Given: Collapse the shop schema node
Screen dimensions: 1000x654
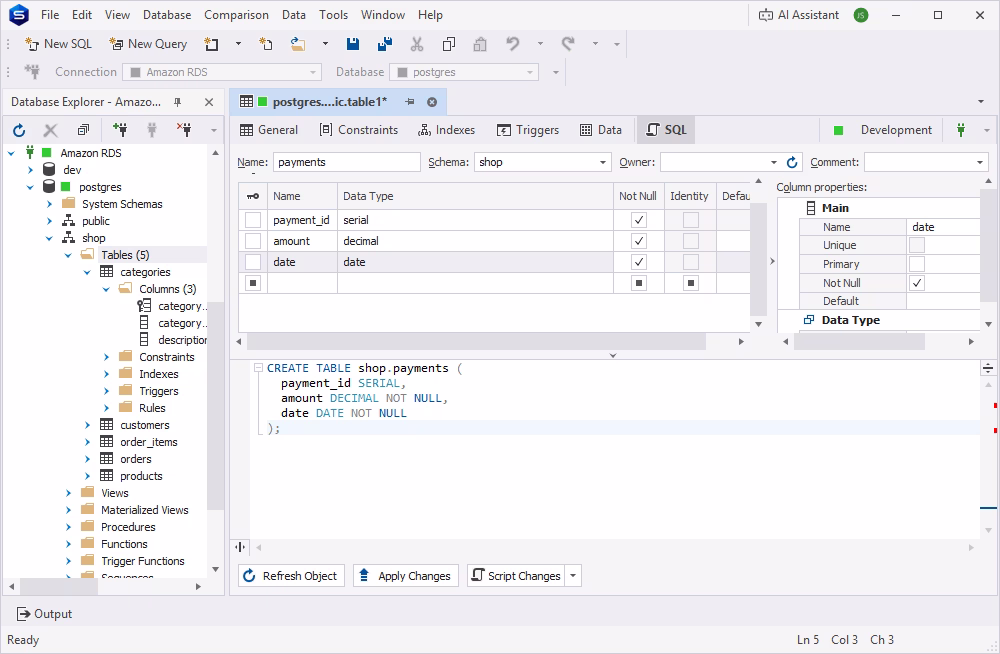Looking at the screenshot, I should click(49, 238).
